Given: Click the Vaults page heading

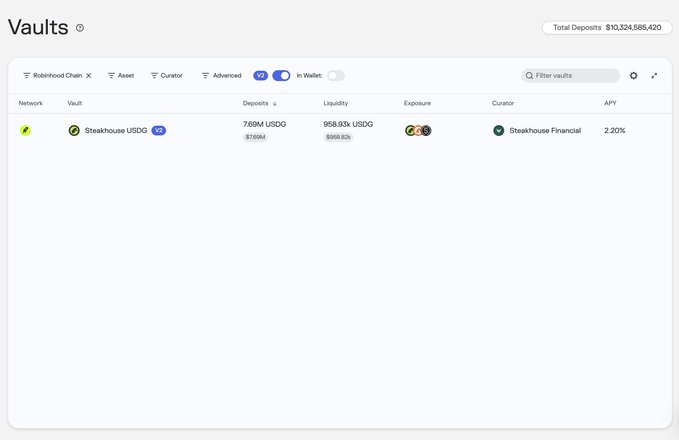Looking at the screenshot, I should 38,27.
